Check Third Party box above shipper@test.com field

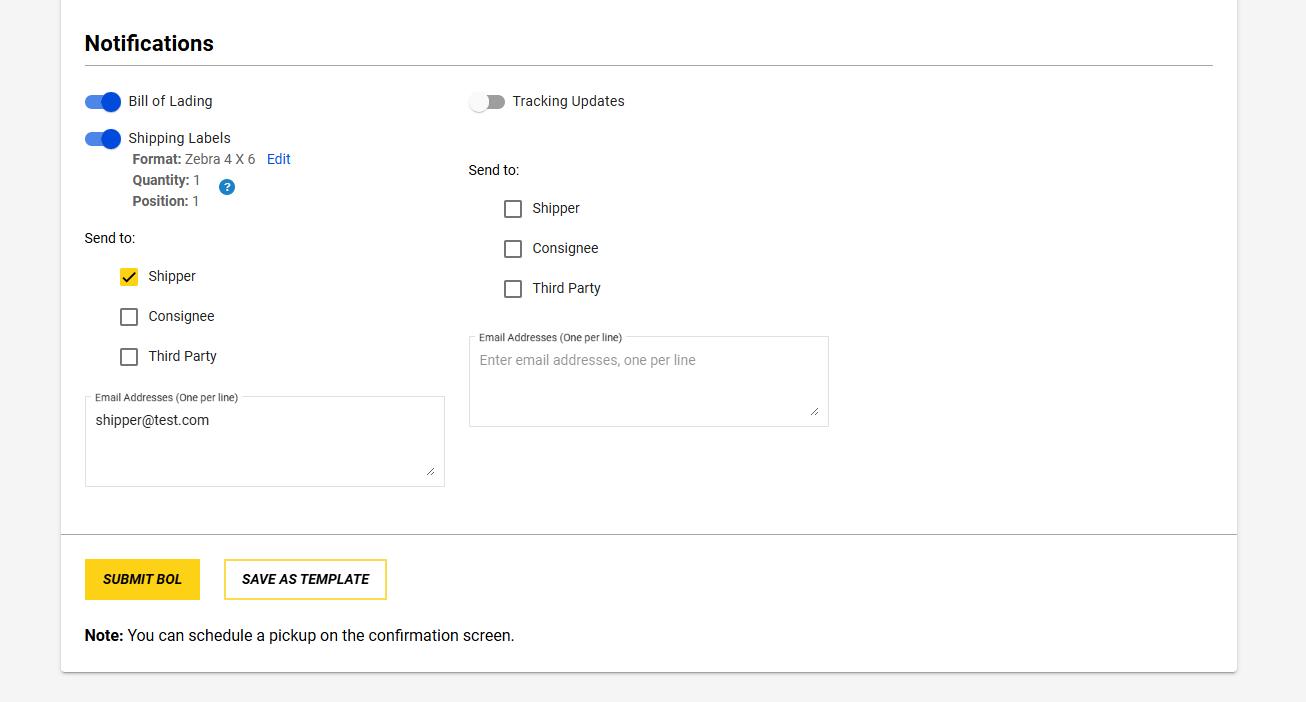click(129, 357)
